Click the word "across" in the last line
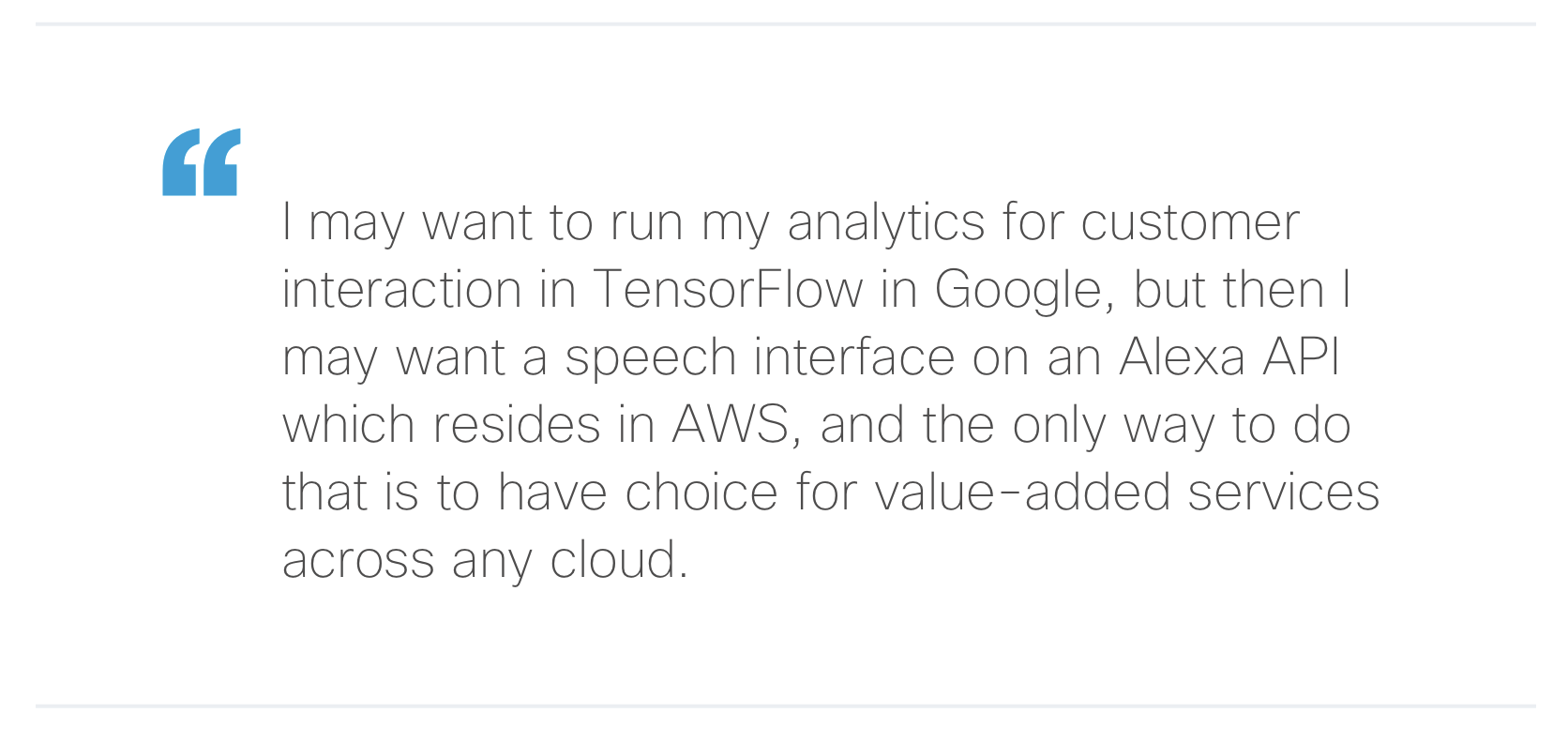 (358, 561)
